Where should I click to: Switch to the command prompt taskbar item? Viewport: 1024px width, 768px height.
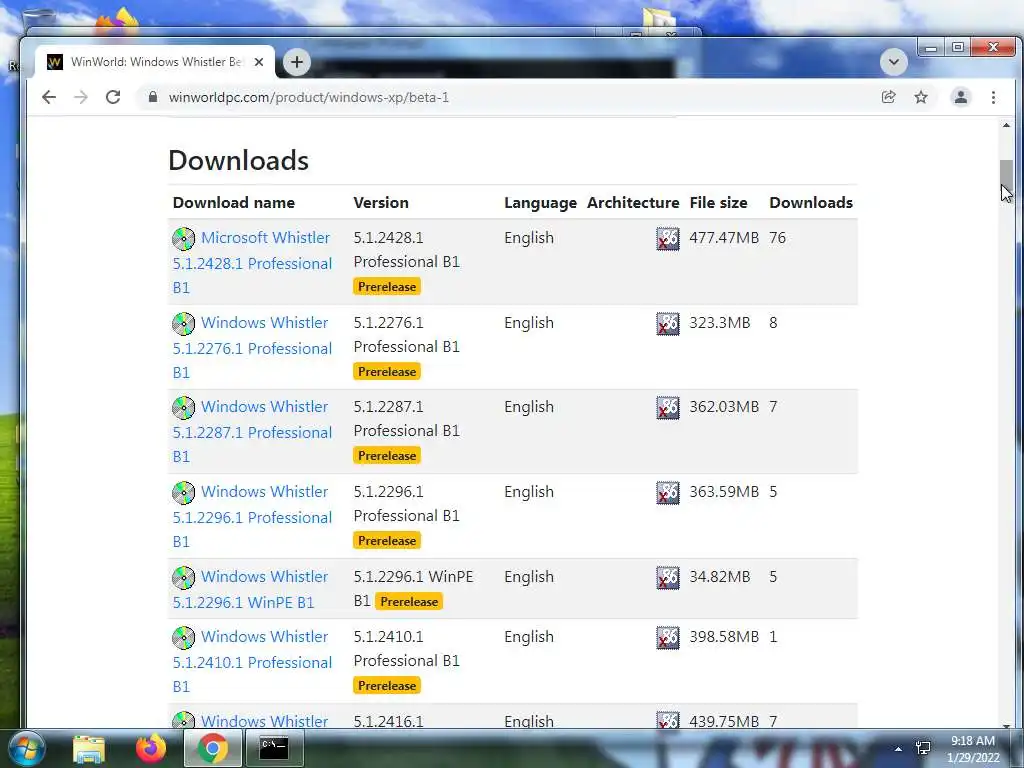(274, 748)
